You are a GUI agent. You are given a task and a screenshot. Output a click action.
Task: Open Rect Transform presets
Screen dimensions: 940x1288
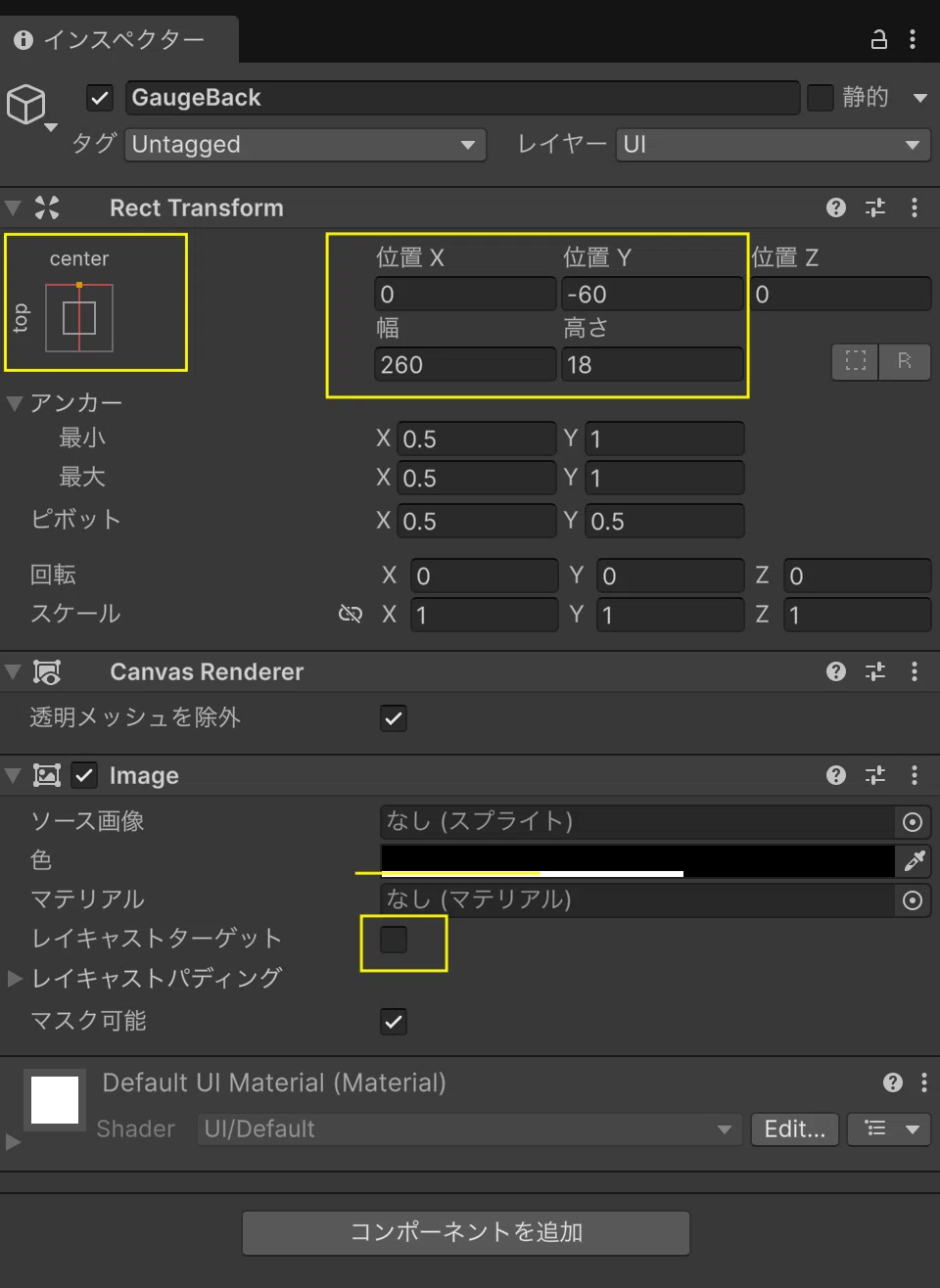click(x=875, y=207)
